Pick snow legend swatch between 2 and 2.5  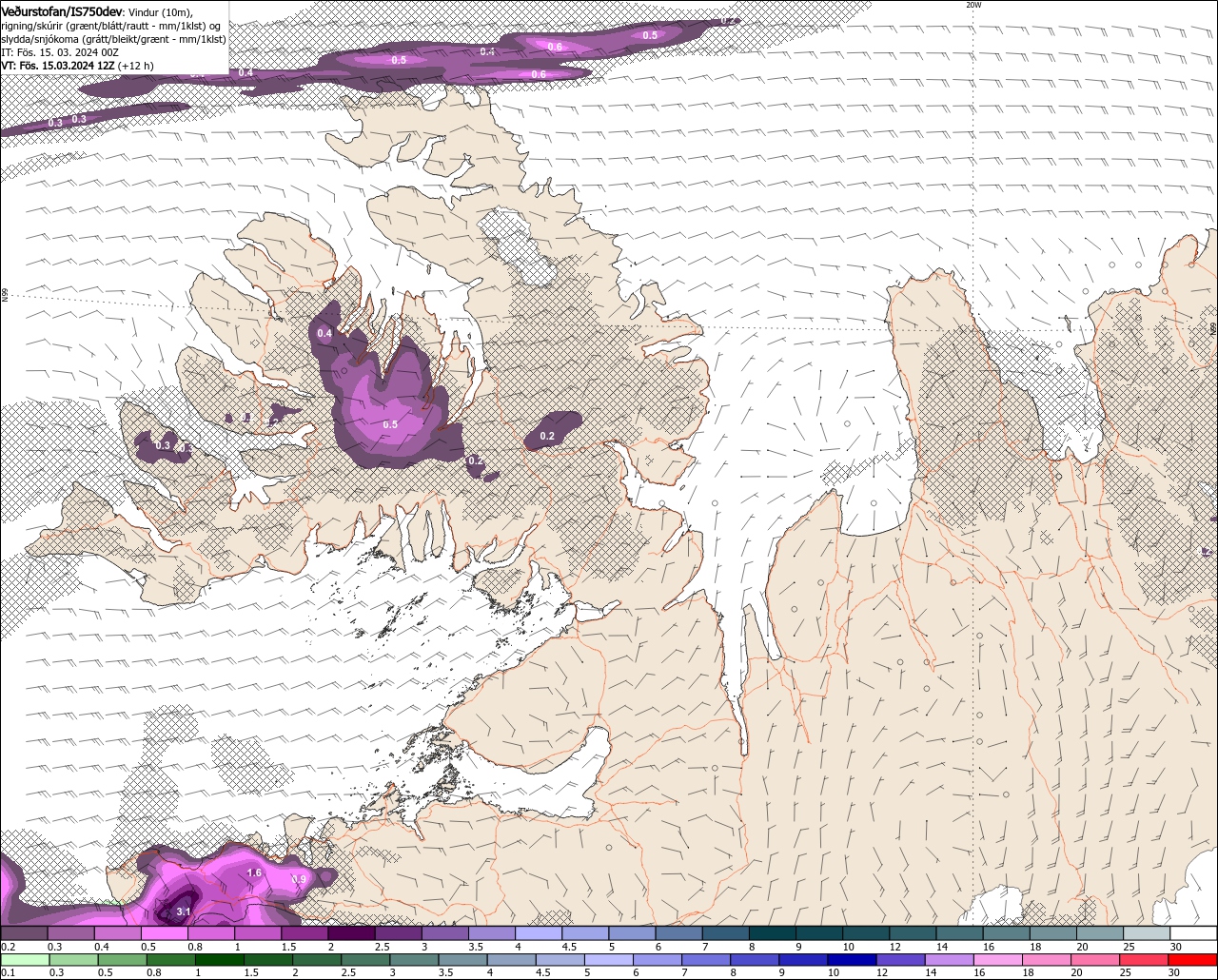351,933
